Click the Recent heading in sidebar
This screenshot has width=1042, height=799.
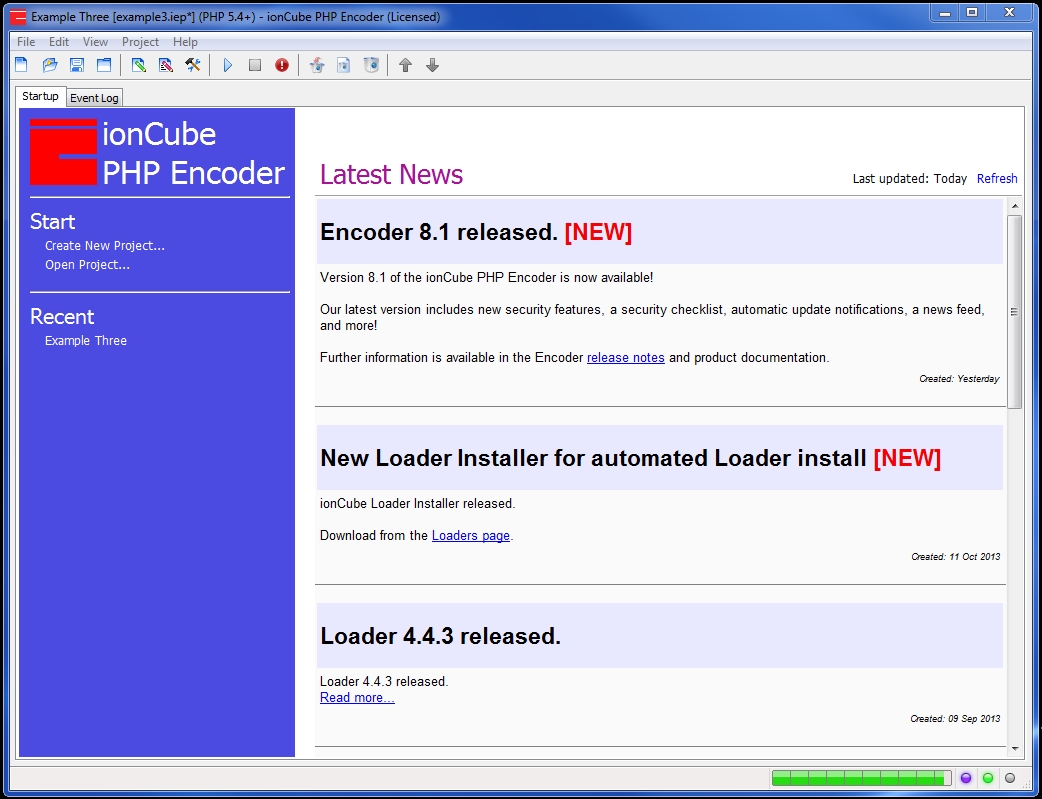tap(62, 316)
